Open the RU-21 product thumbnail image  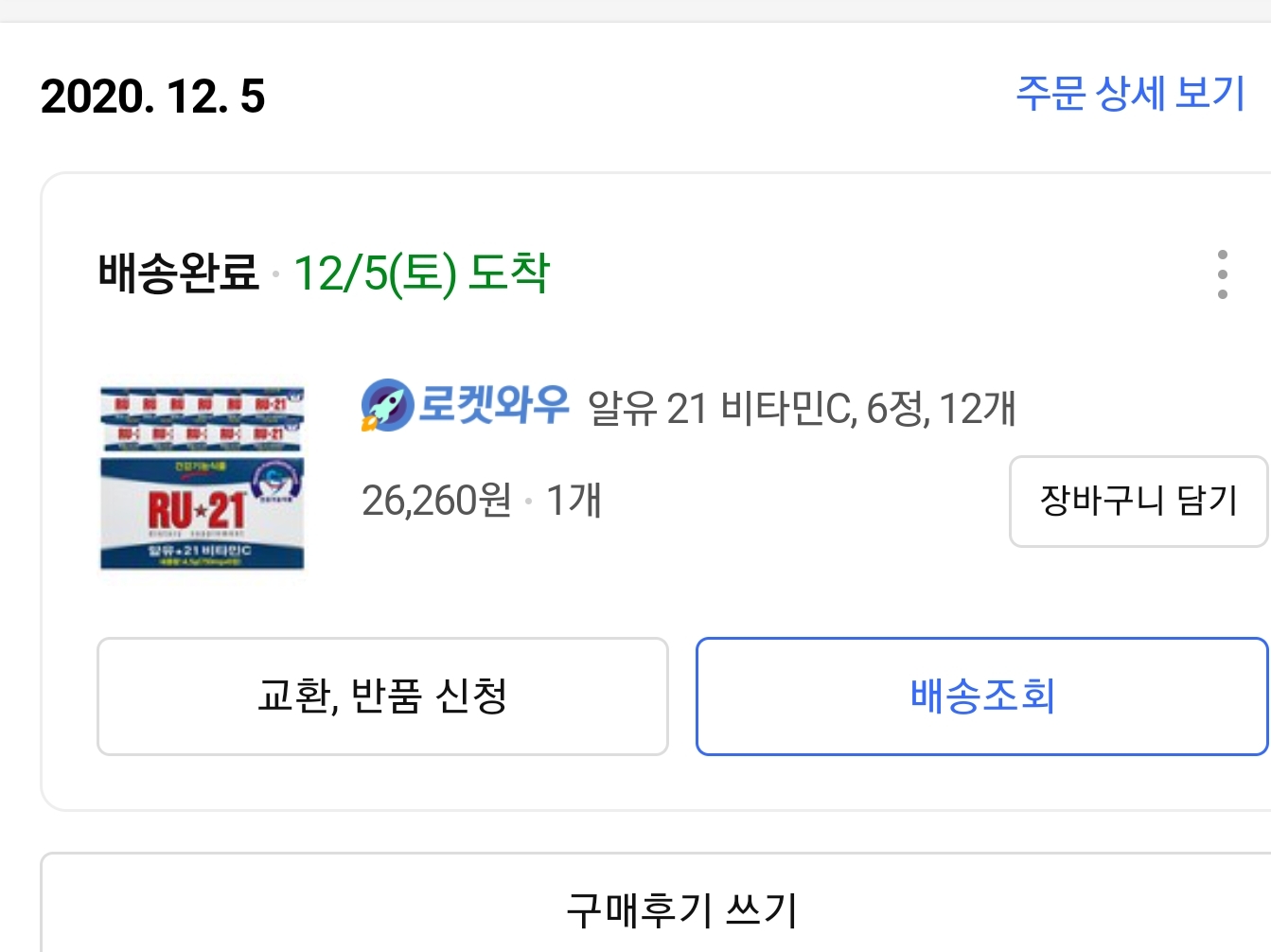(x=203, y=478)
